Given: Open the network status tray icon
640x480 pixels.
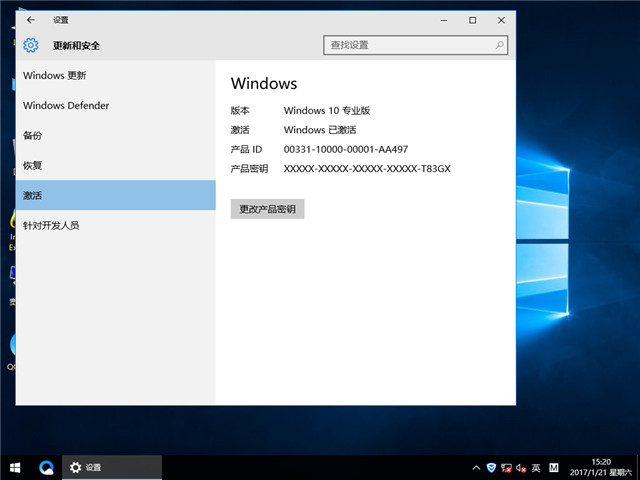Looking at the screenshot, I should click(506, 468).
